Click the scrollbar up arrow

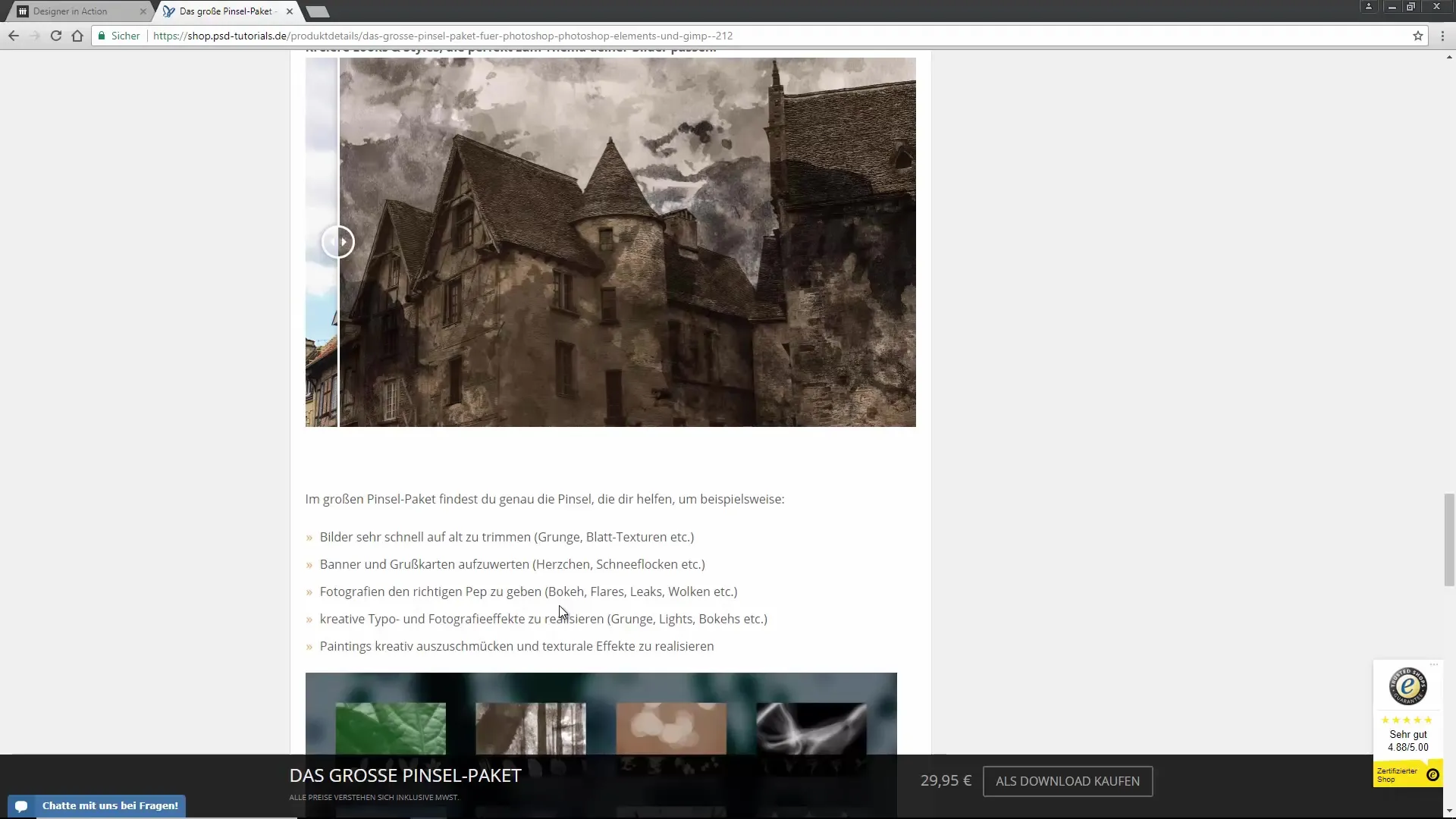coord(1449,57)
